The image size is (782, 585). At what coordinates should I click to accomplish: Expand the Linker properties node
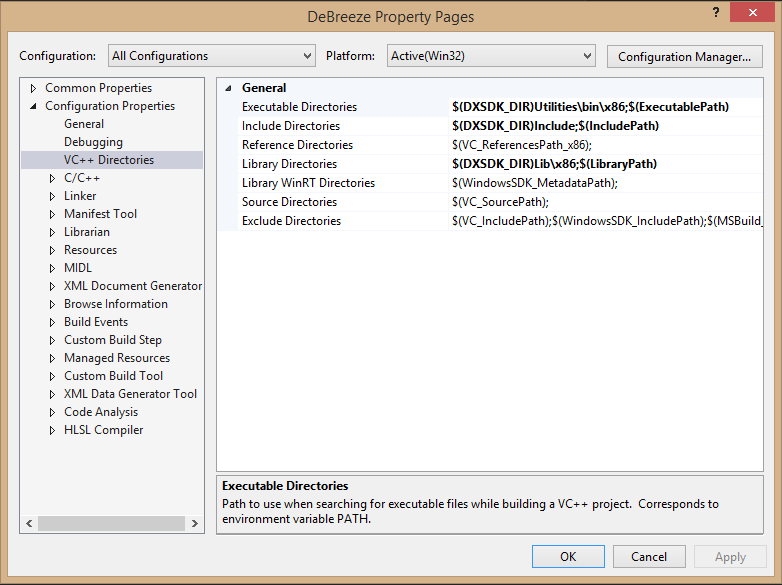(x=53, y=196)
